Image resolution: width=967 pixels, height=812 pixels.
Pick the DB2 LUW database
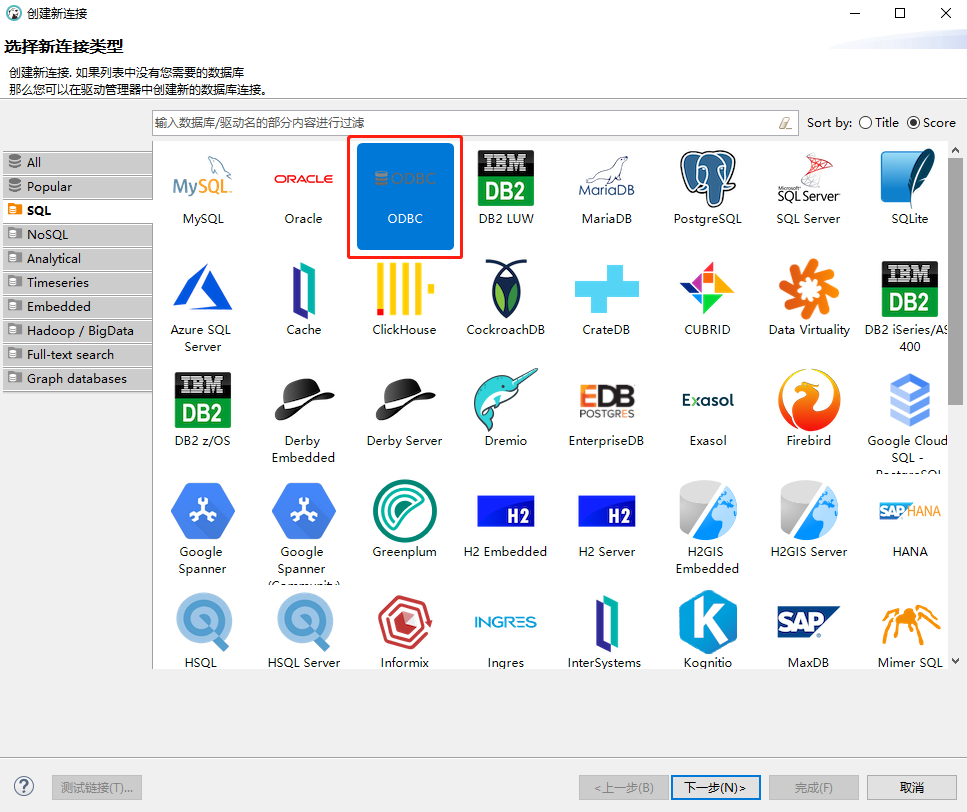pyautogui.click(x=506, y=179)
